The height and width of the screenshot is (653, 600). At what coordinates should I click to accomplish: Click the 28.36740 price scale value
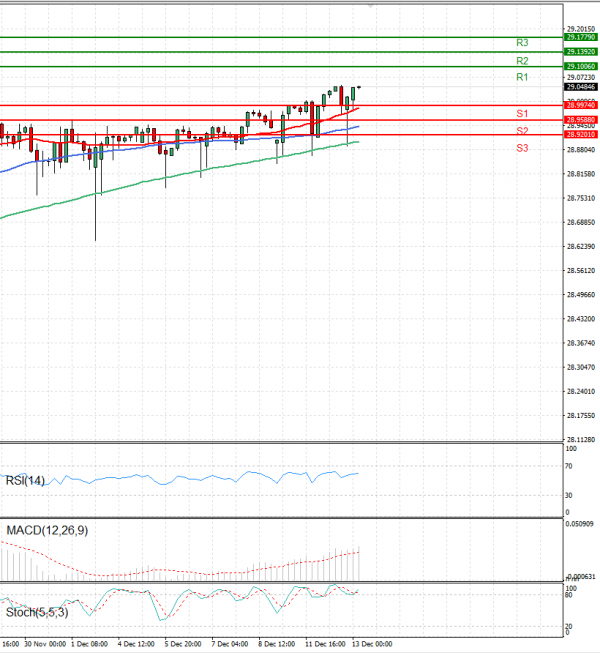pyautogui.click(x=581, y=343)
